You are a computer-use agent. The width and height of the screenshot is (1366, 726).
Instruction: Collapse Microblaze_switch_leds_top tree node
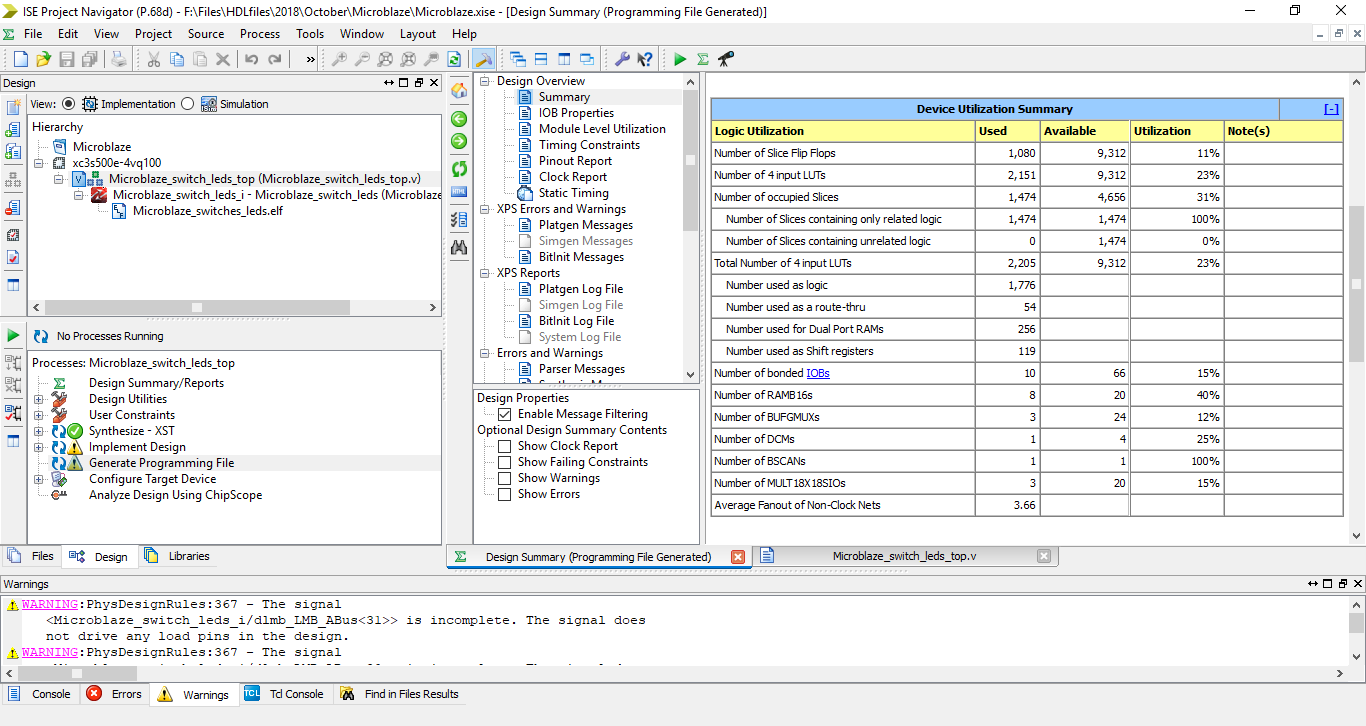pyautogui.click(x=59, y=179)
